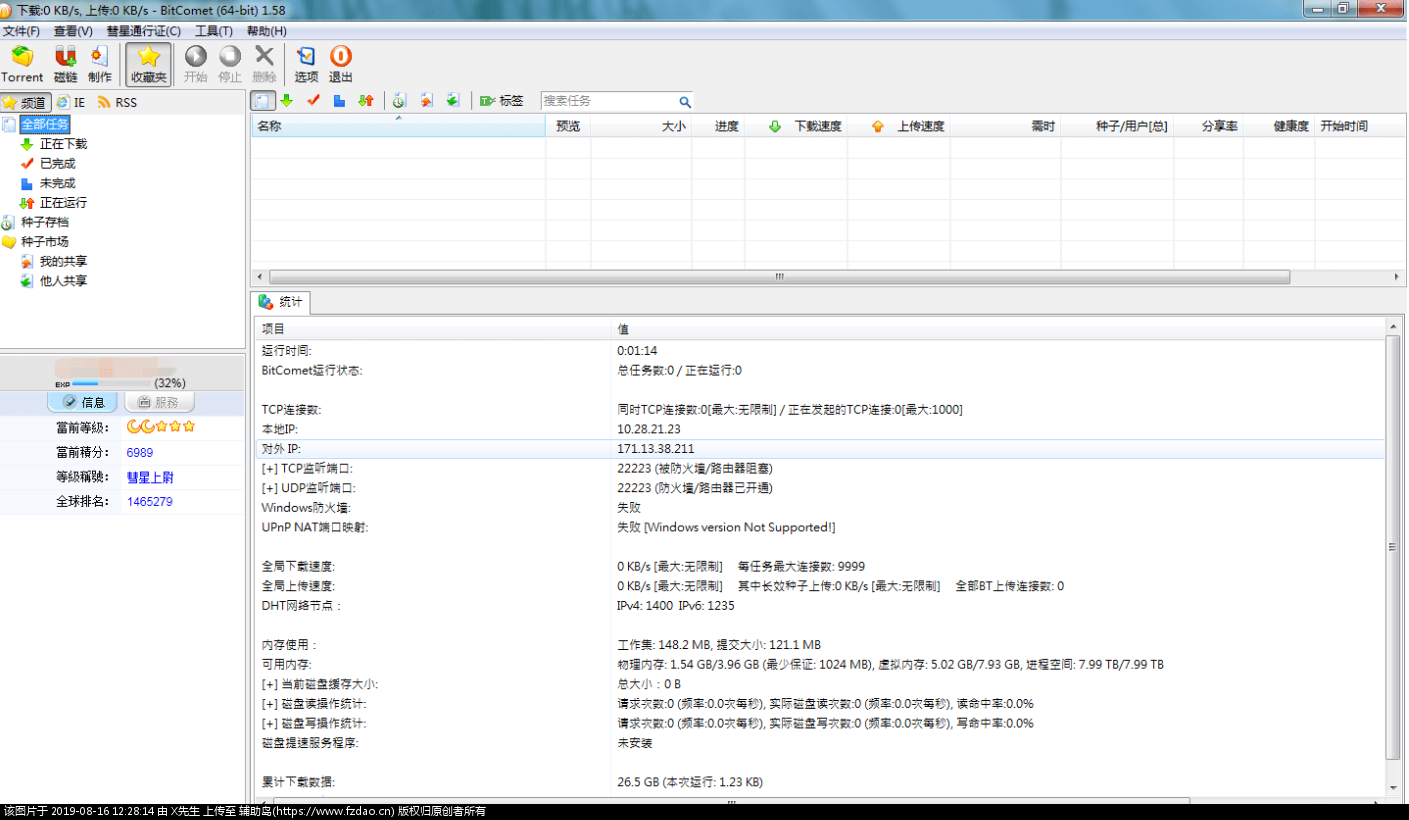1409x820 pixels.
Task: Click the 退出 exit icon
Action: 341,64
